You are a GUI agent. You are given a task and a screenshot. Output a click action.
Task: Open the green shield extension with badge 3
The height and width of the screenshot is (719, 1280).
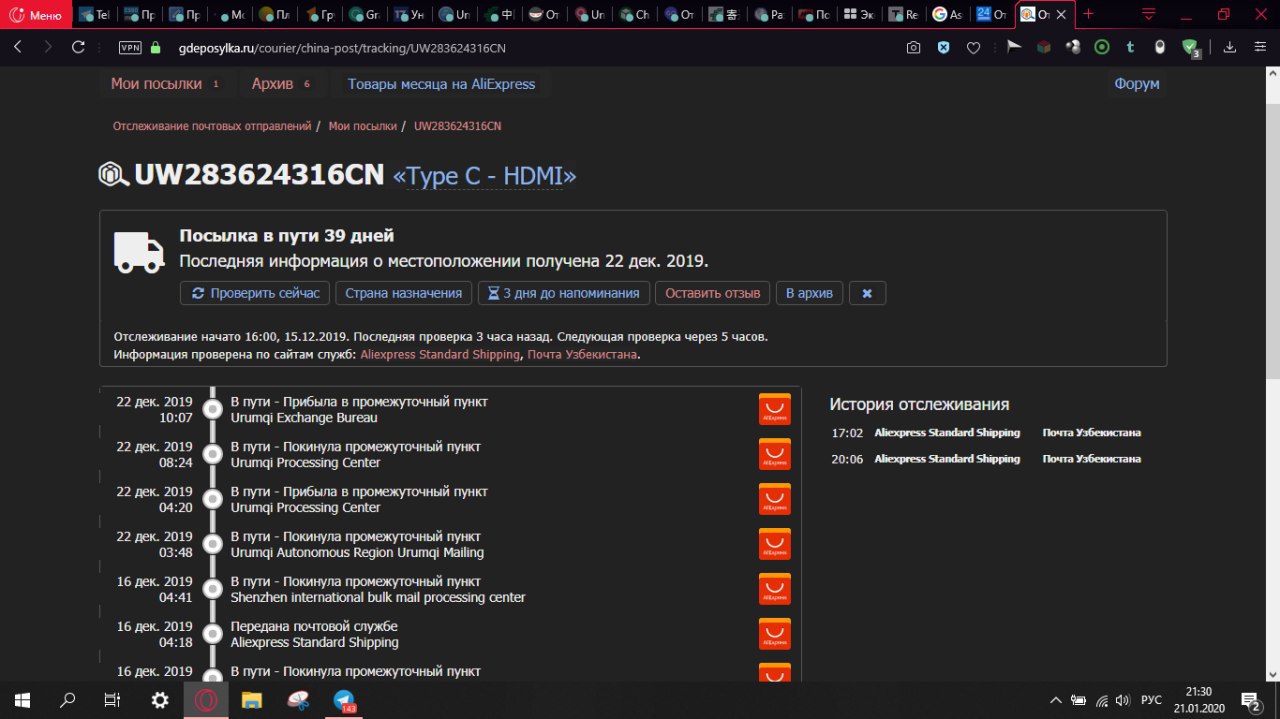point(1190,47)
